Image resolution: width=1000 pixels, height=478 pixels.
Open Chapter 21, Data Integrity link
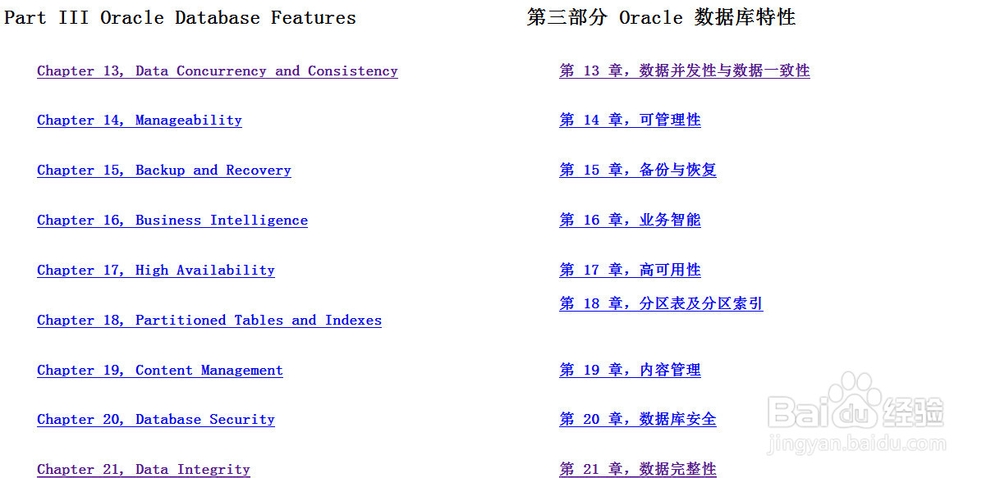[143, 470]
